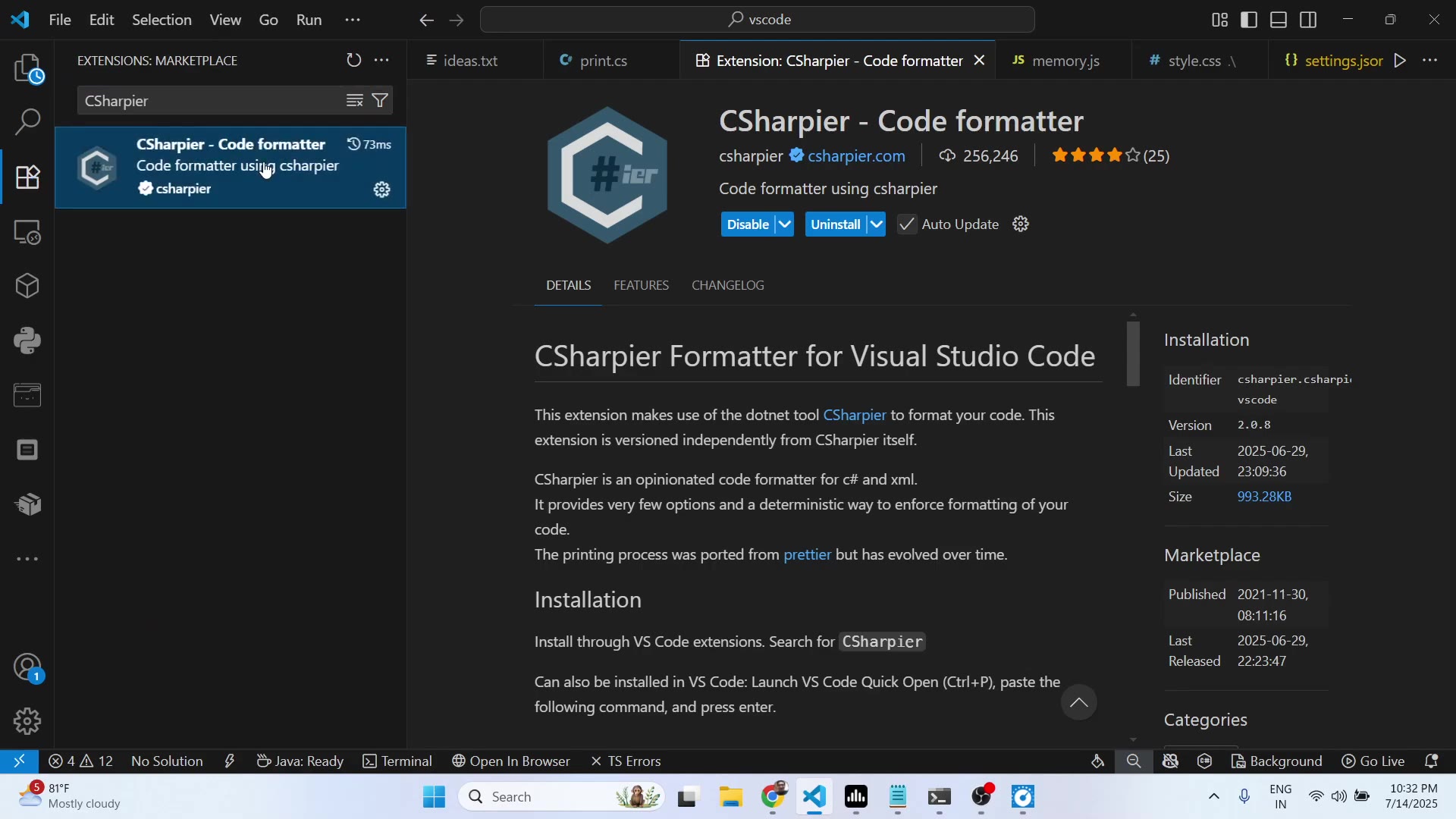Click Go Live in status bar
The height and width of the screenshot is (819, 1456).
point(1374,762)
